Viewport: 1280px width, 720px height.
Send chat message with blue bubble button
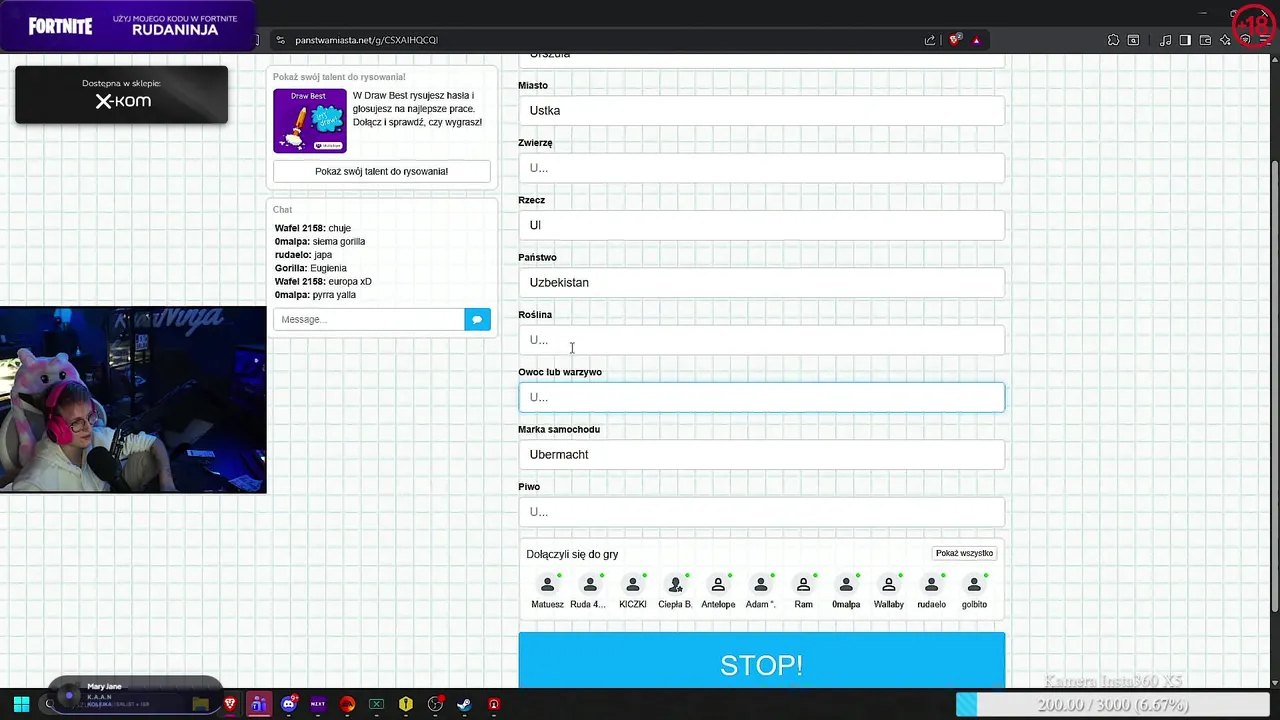coord(477,319)
